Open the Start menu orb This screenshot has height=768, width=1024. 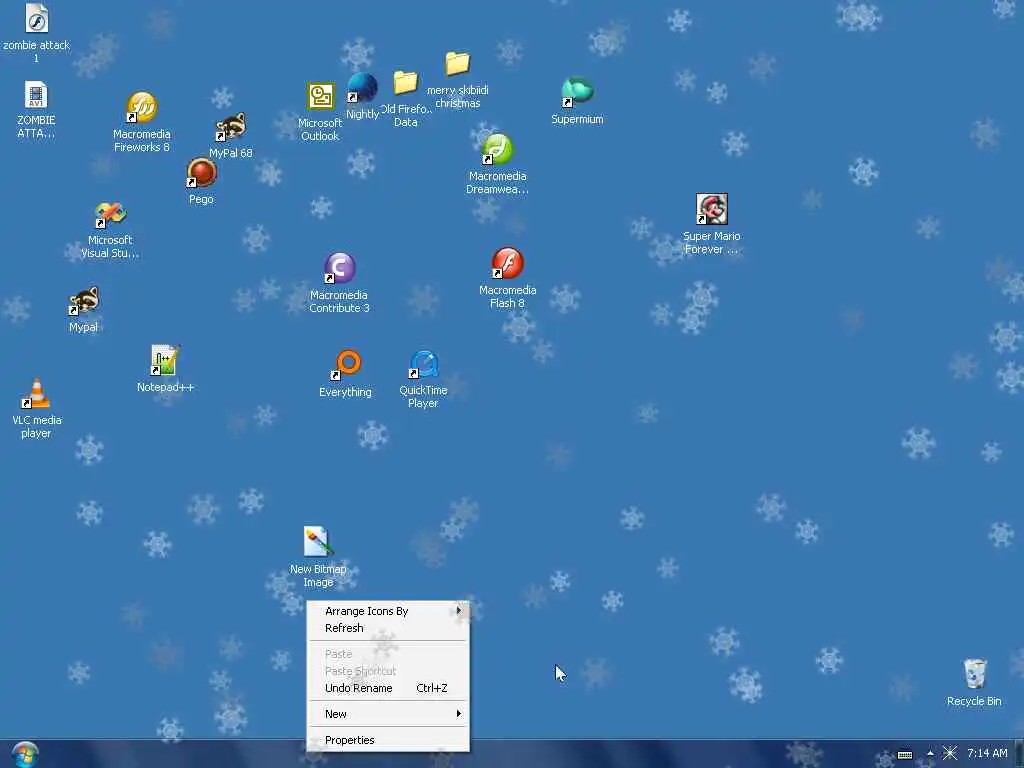tap(25, 754)
